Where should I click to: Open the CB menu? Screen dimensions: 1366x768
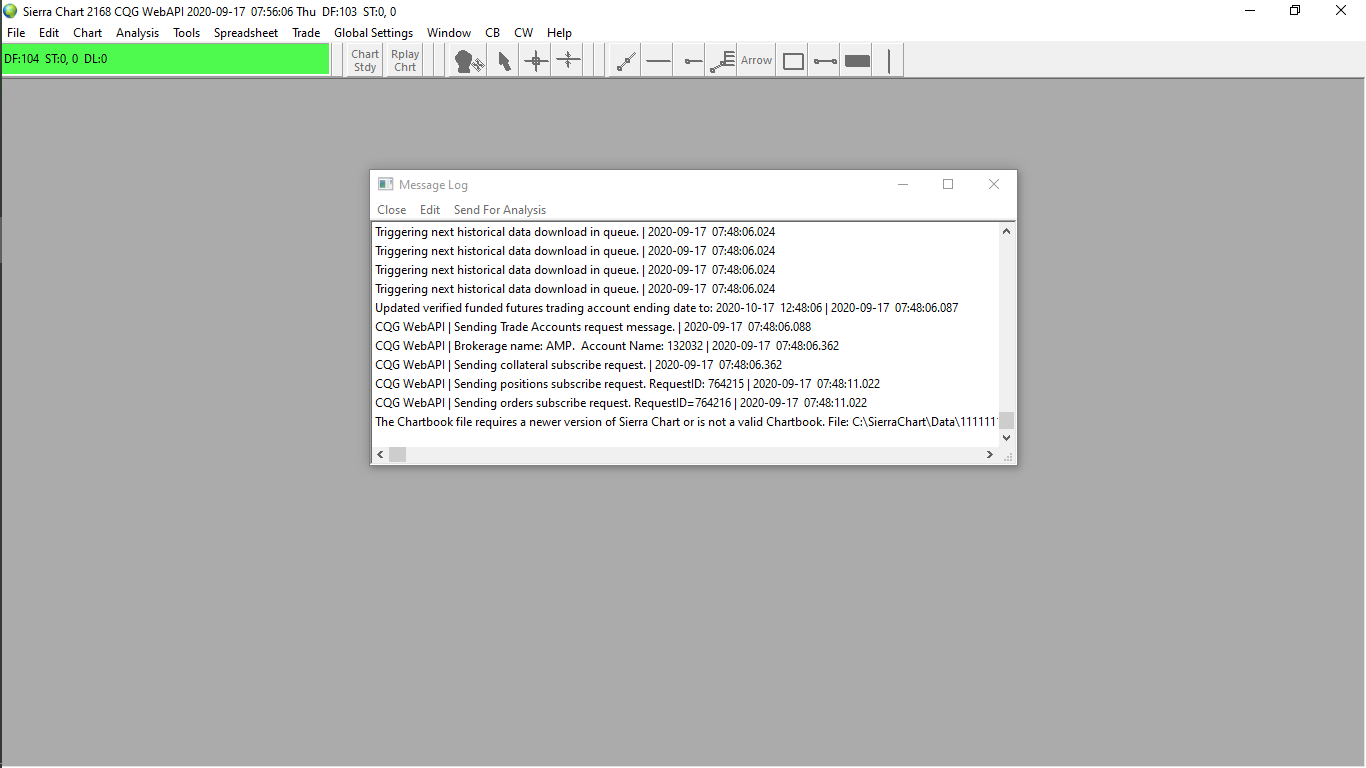pyautogui.click(x=493, y=33)
